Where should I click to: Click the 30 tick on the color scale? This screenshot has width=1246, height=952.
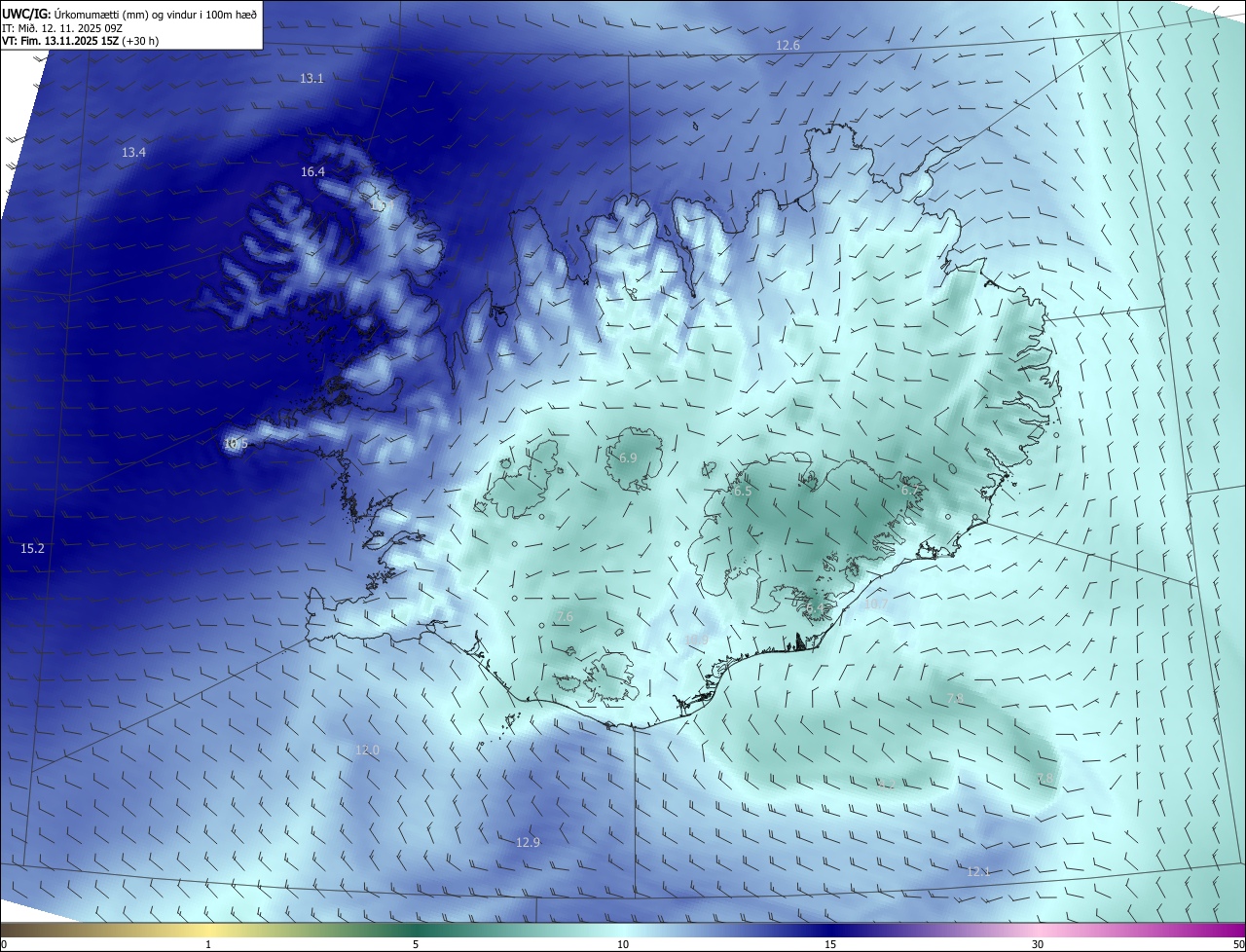click(x=1038, y=944)
